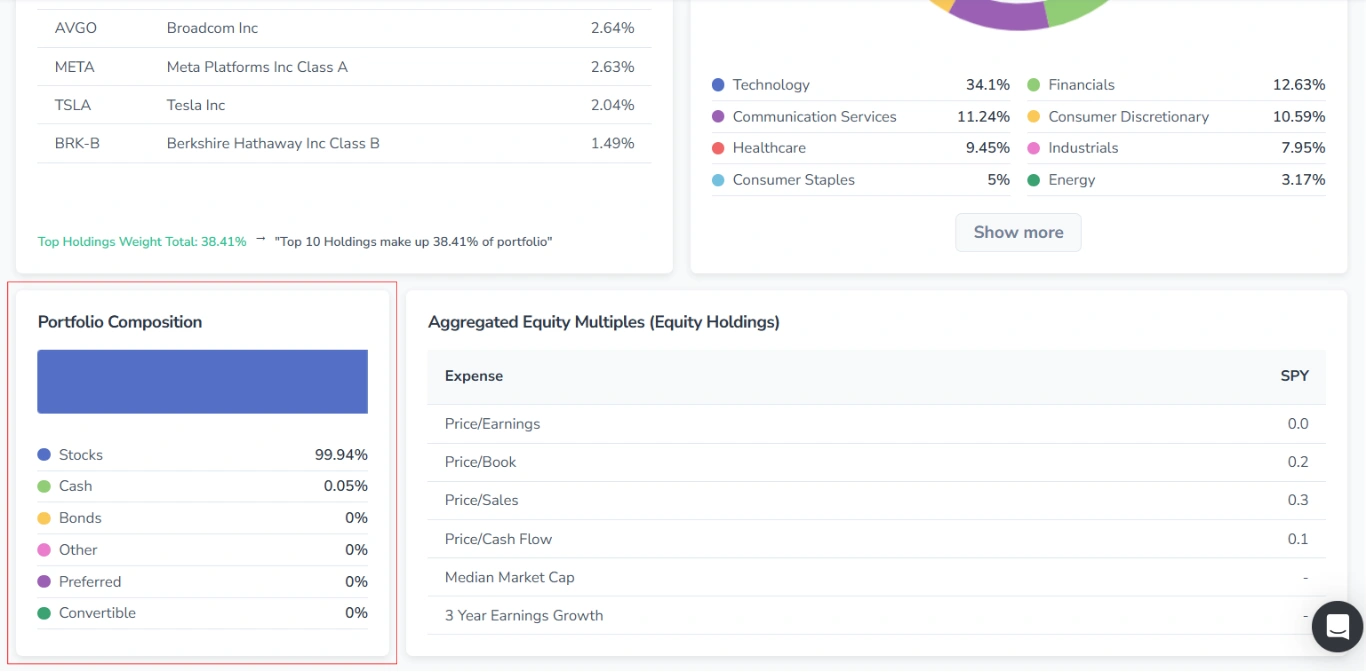Click the Healthcare sector legend dot

[716, 148]
